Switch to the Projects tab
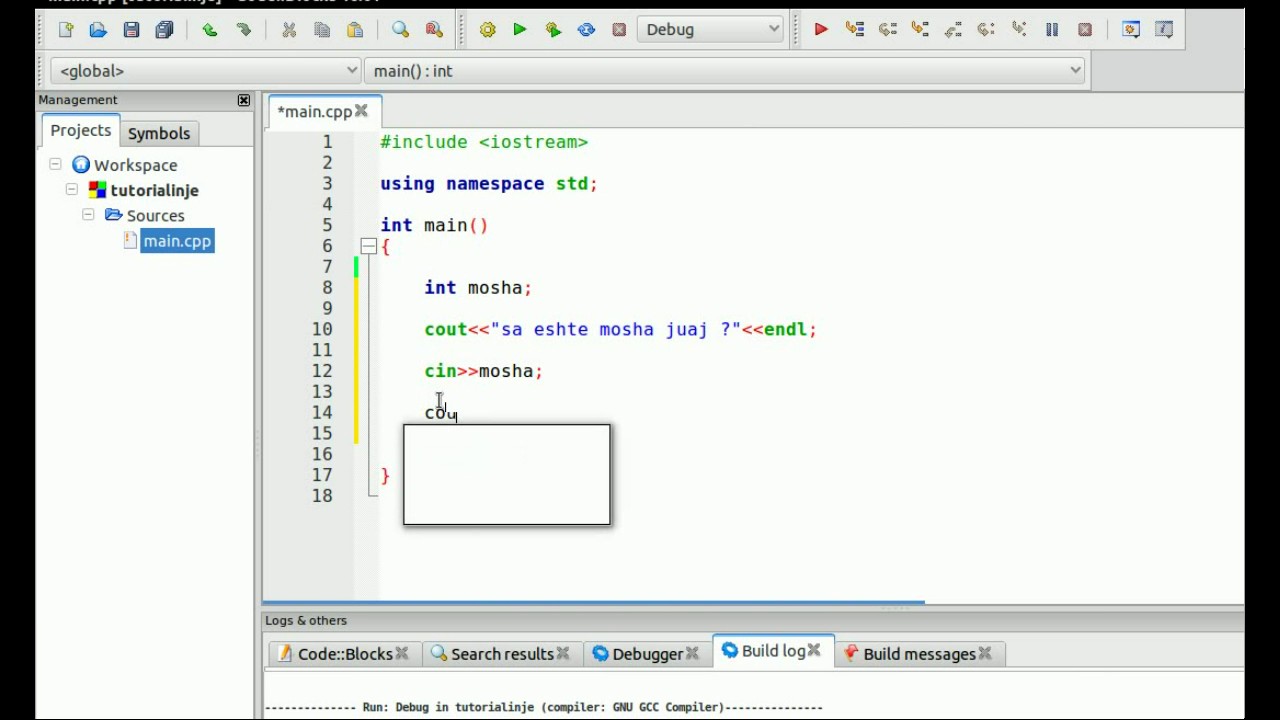The image size is (1280, 720). coord(81,131)
